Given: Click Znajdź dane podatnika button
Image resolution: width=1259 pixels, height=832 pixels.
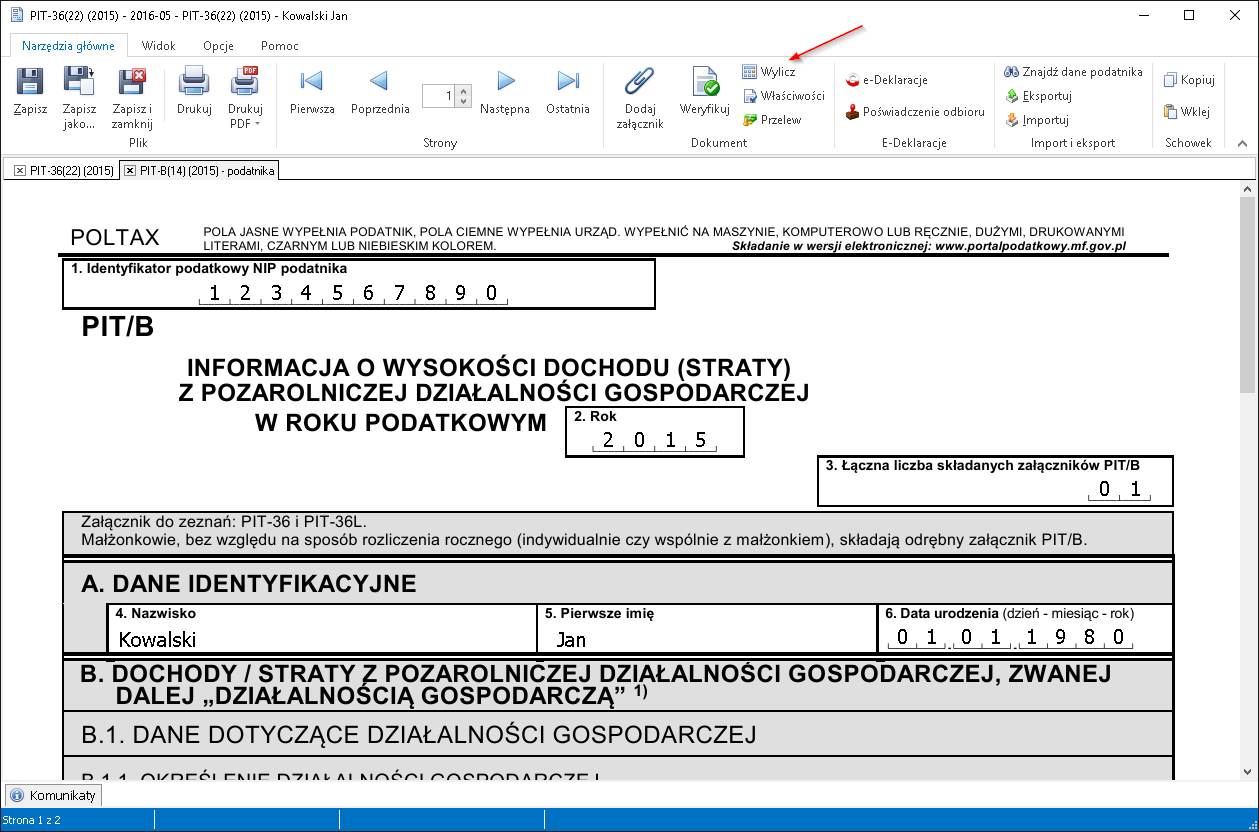Looking at the screenshot, I should point(1073,72).
